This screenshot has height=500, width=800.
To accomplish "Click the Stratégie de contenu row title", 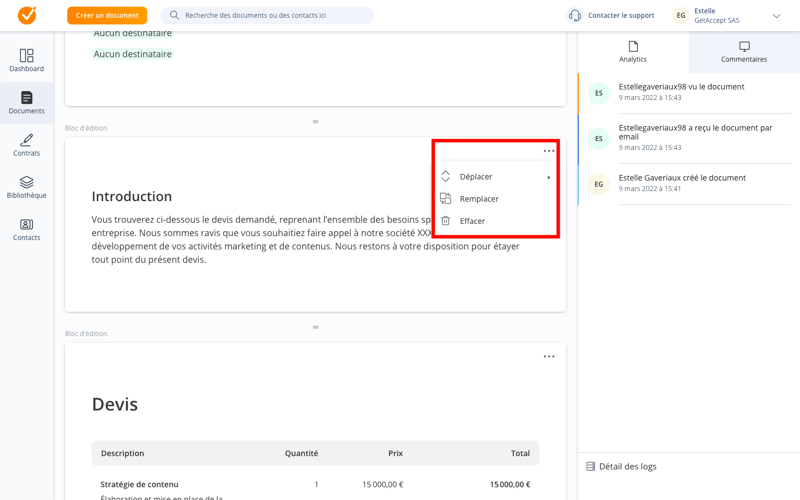I will [x=139, y=484].
